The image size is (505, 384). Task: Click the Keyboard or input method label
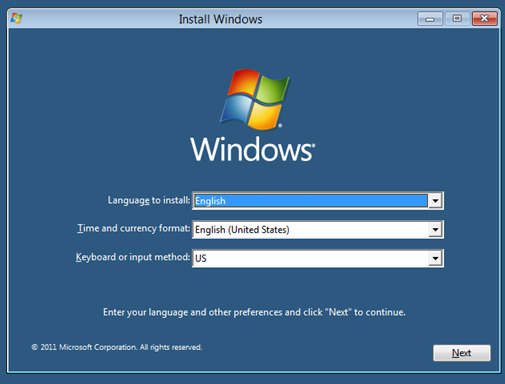point(133,257)
